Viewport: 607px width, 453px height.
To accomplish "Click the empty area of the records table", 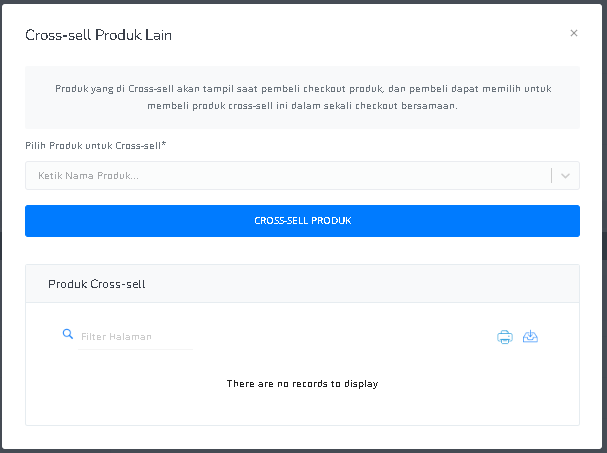I will point(302,408).
